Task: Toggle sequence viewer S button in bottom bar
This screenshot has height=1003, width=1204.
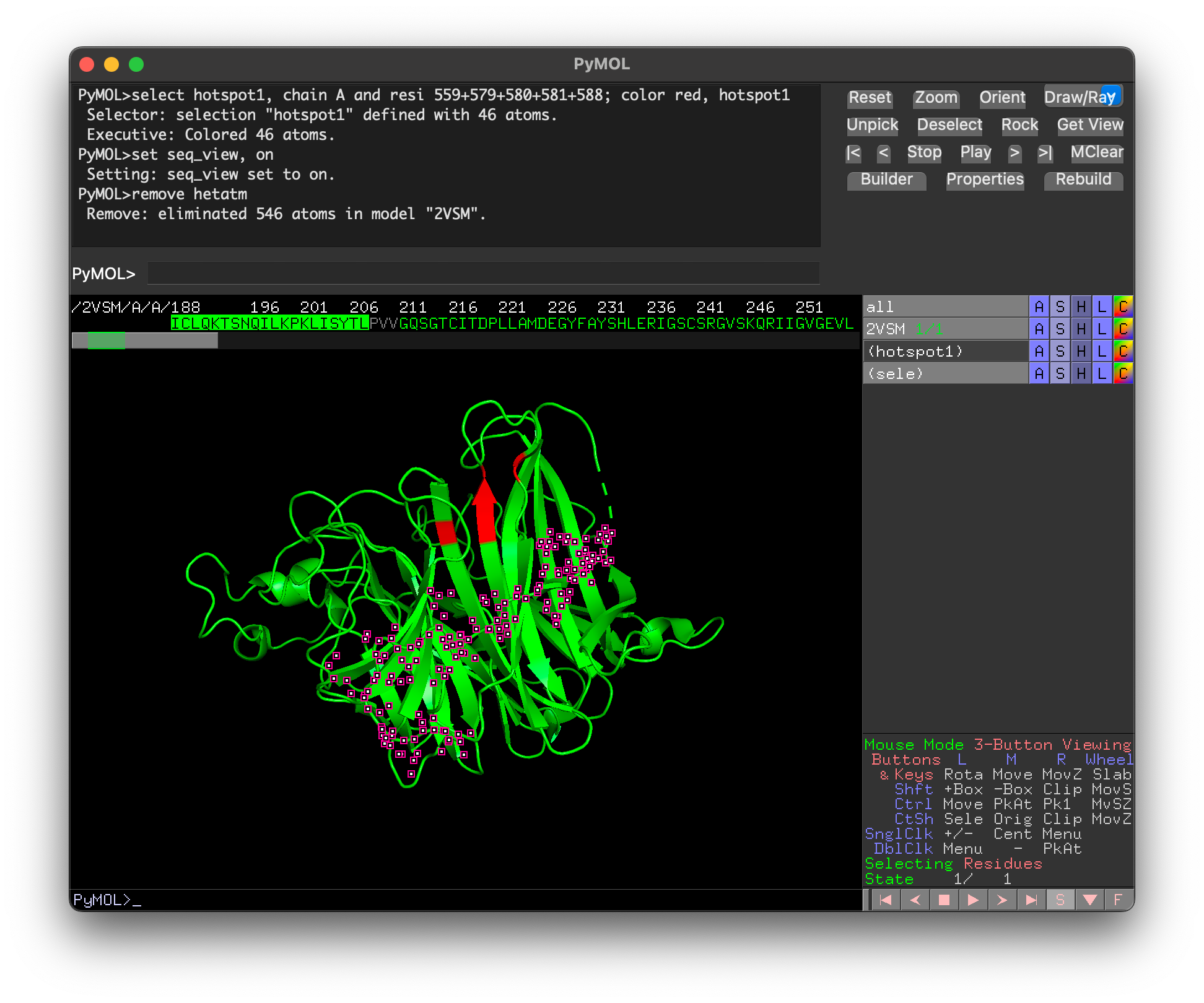Action: click(1060, 900)
